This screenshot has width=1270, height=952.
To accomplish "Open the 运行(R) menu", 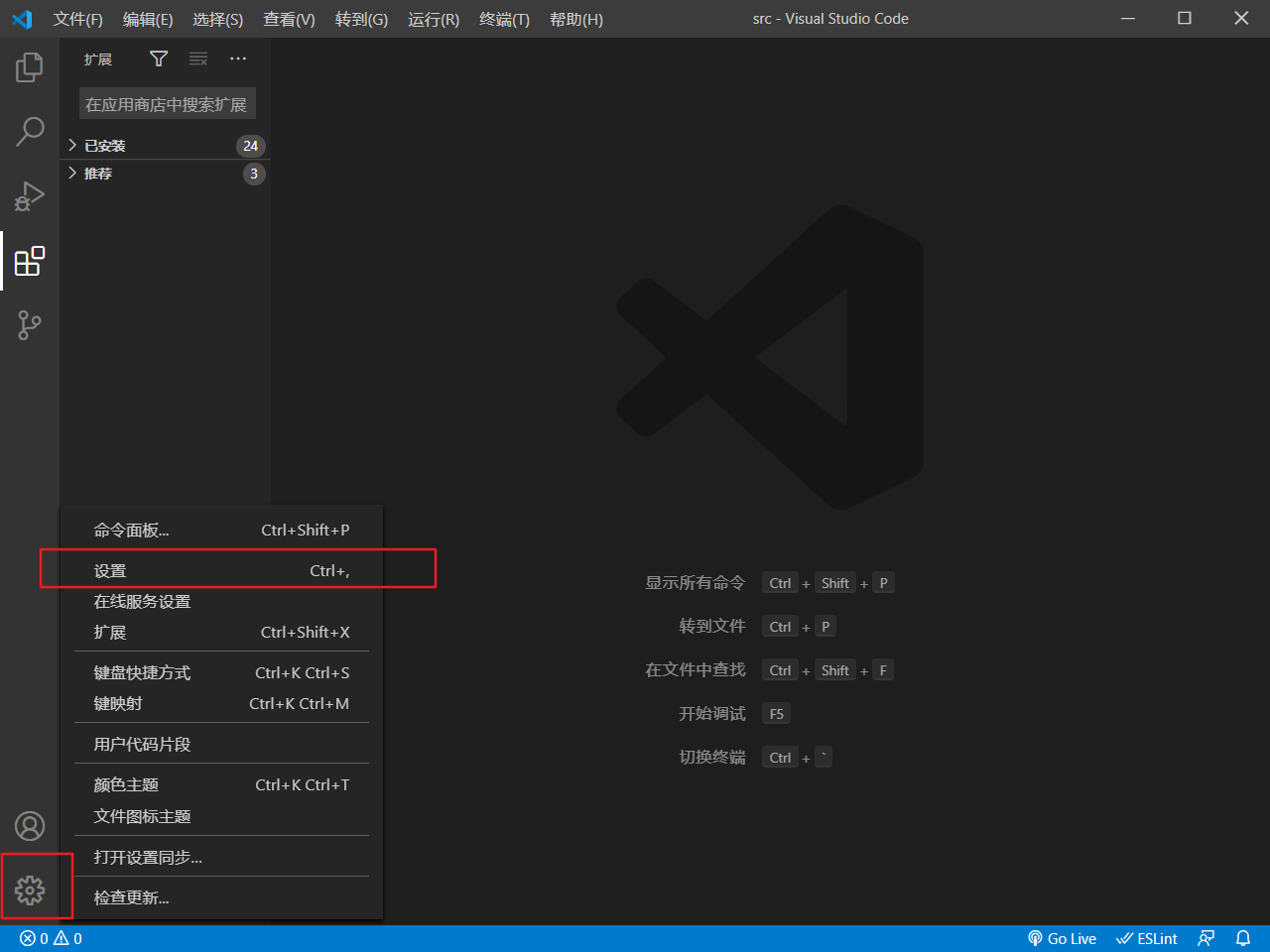I will tap(434, 19).
